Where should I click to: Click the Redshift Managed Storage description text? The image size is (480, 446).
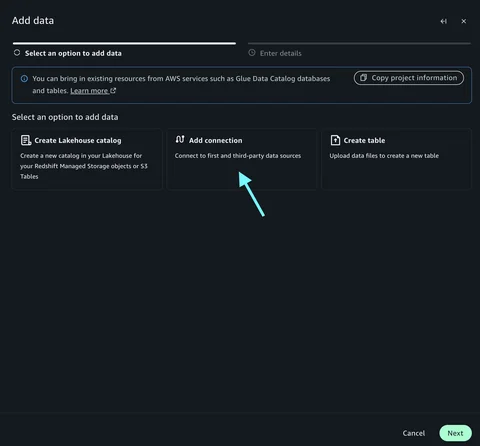[84, 166]
